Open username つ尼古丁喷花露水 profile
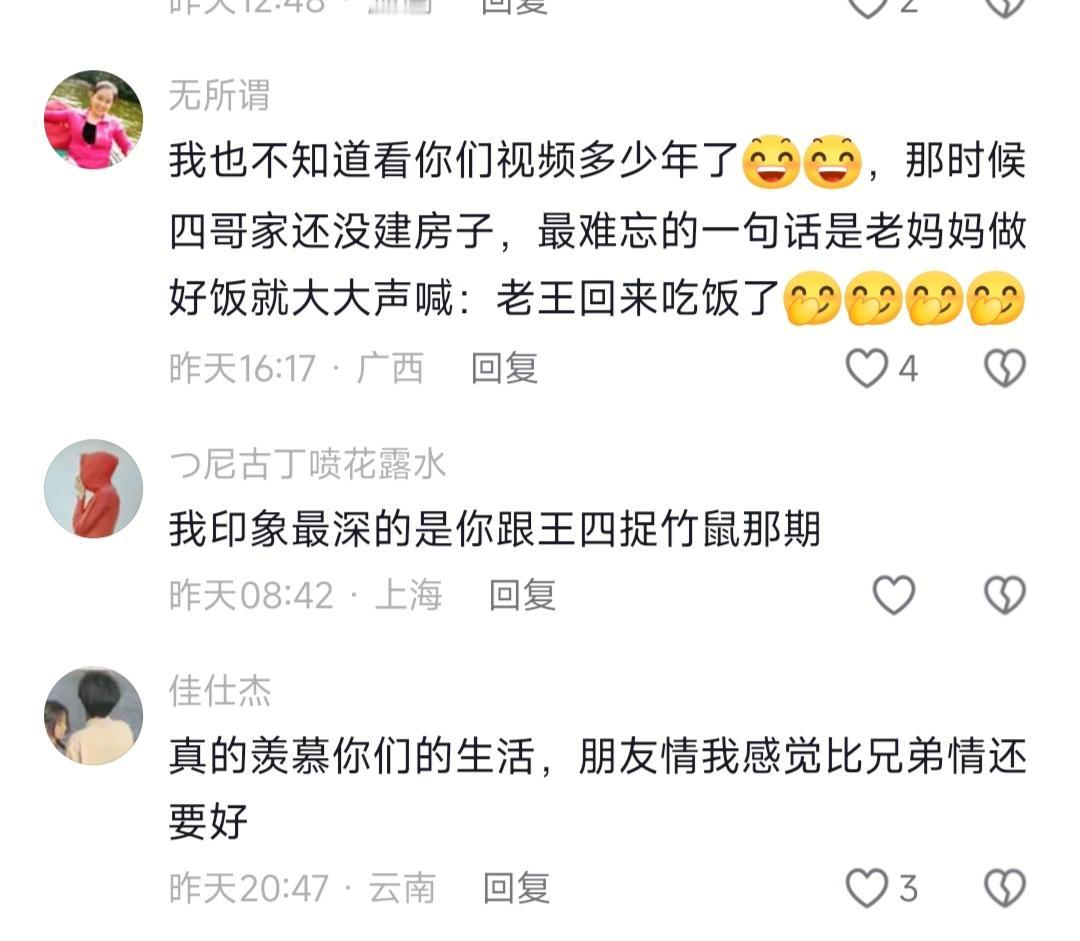This screenshot has width=1080, height=941. click(307, 464)
